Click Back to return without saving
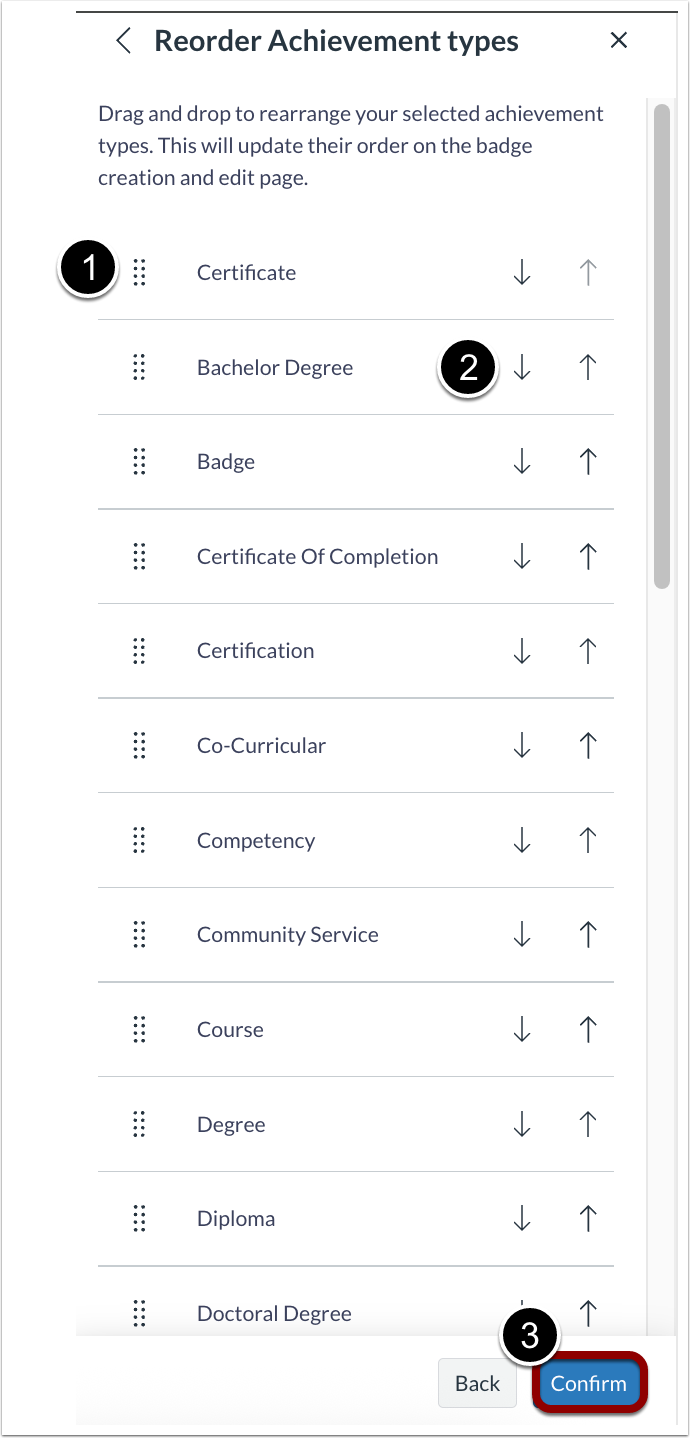 477,1383
